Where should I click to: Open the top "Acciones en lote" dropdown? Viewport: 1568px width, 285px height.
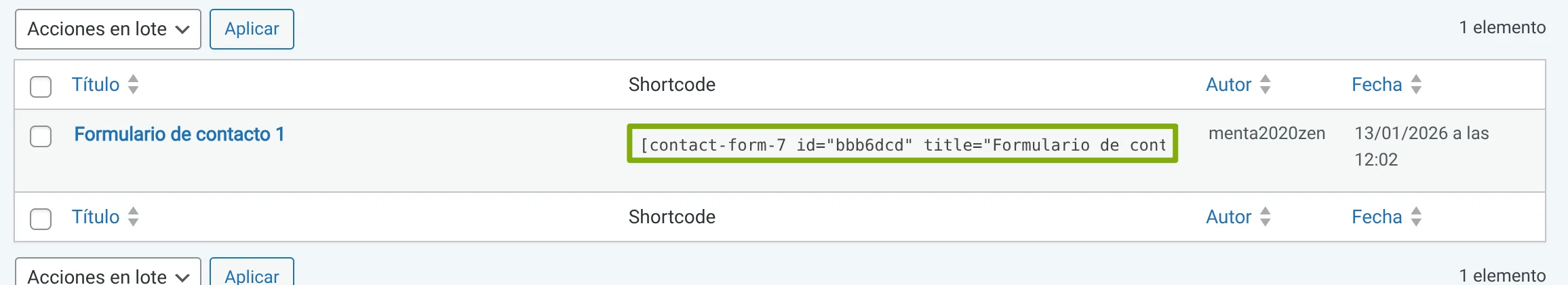[108, 29]
